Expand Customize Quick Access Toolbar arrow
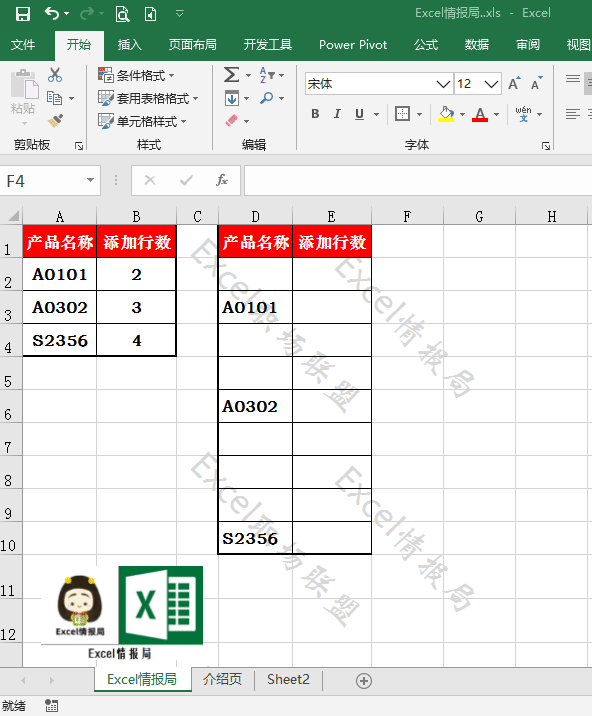This screenshot has height=716, width=592. [180, 14]
